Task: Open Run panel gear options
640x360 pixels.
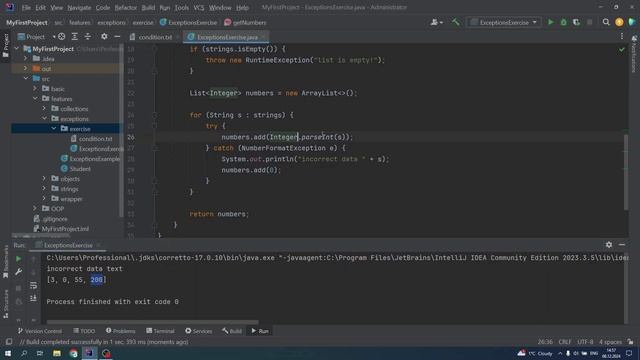Action: [x=609, y=244]
